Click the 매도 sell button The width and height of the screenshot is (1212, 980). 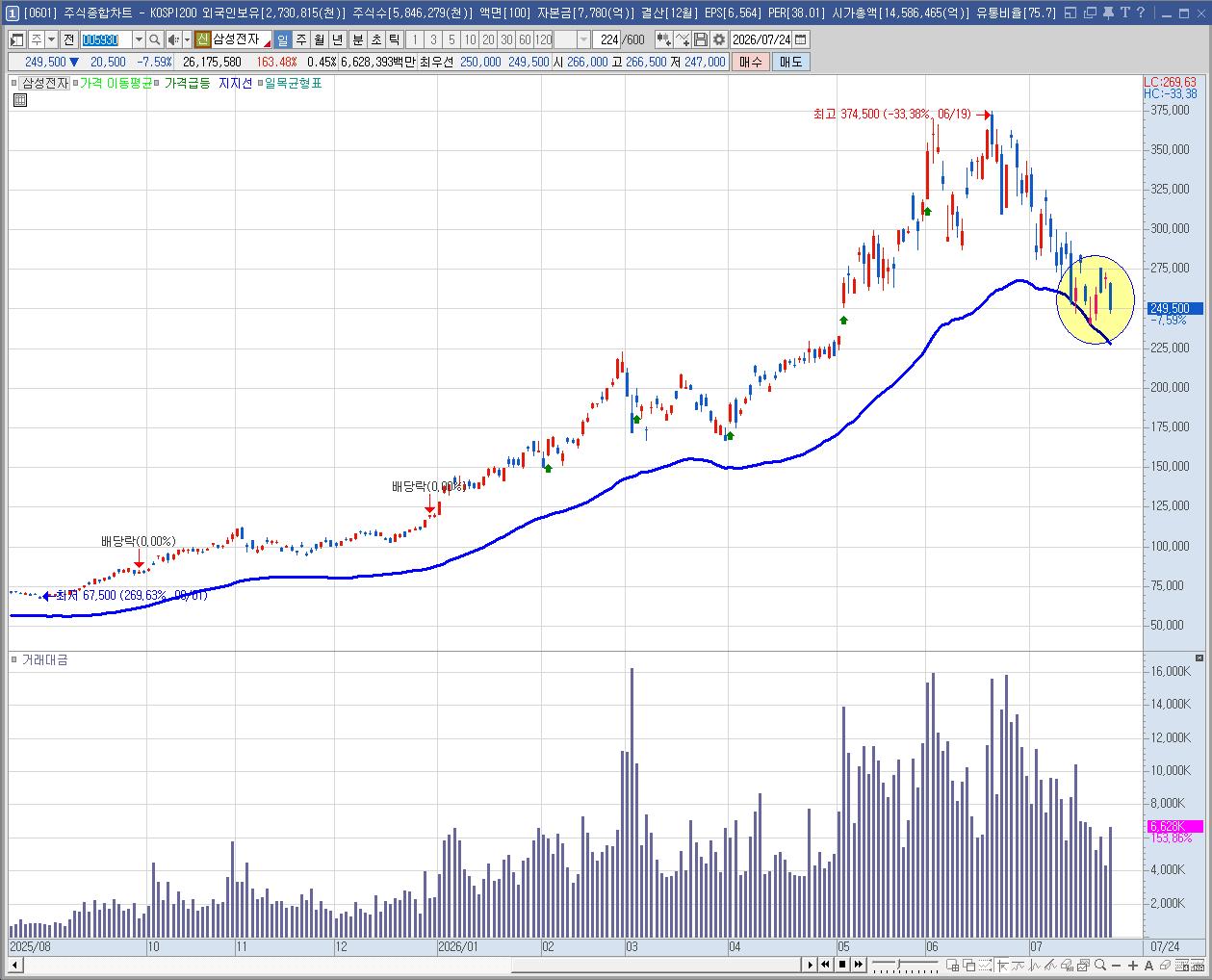point(790,62)
